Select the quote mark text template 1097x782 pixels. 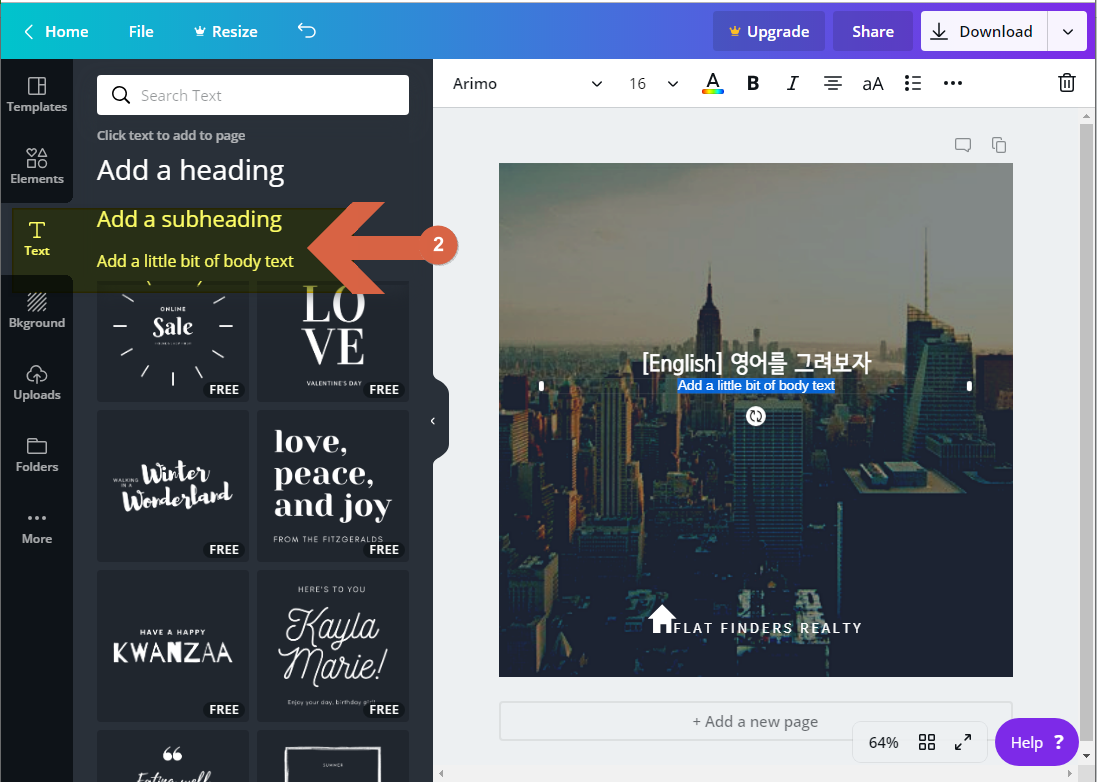[x=173, y=756]
